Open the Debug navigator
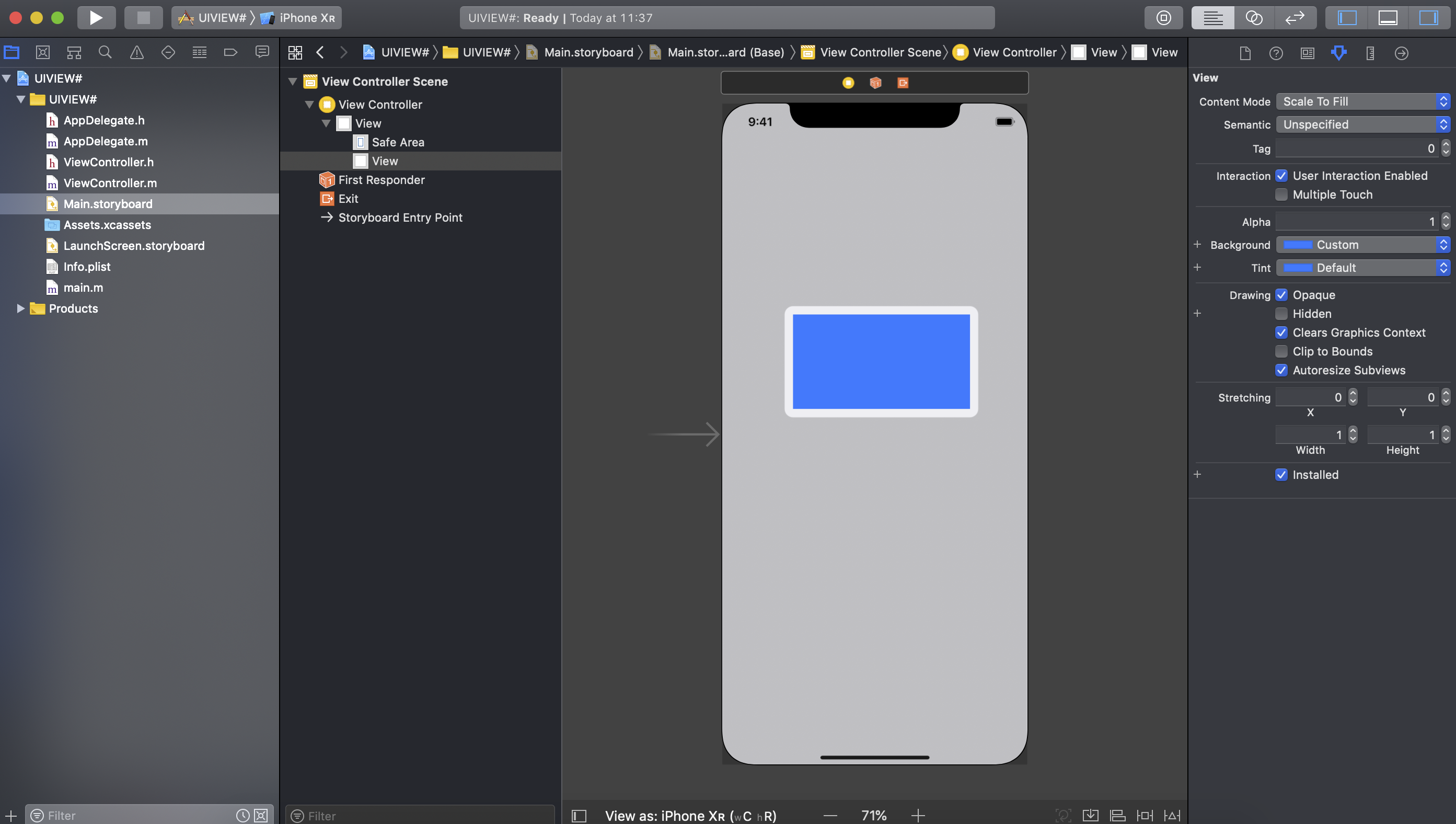The width and height of the screenshot is (1456, 824). coord(200,53)
